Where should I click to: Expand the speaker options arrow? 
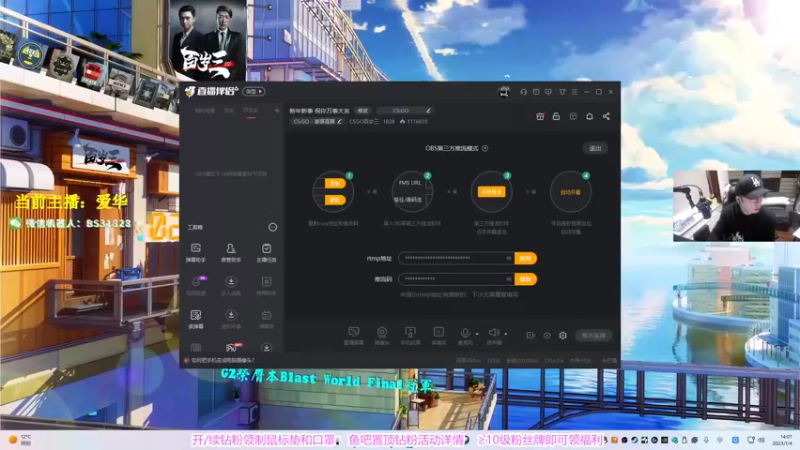506,334
